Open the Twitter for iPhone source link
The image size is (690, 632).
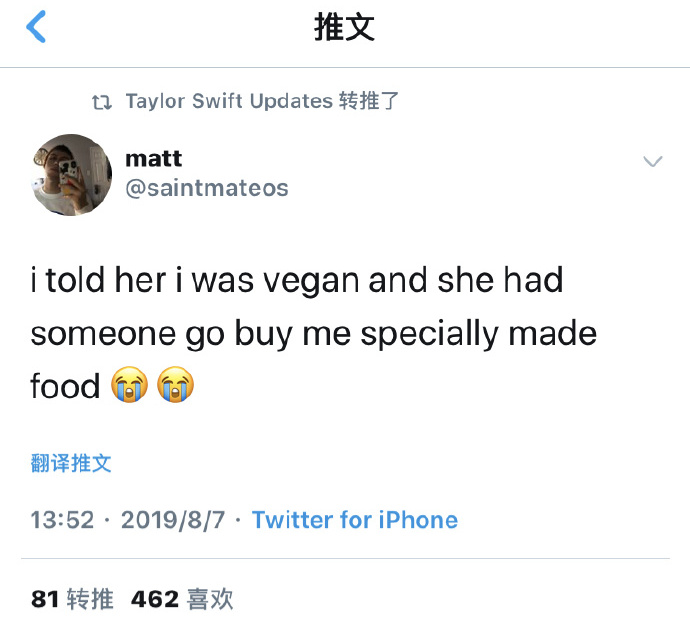pos(355,520)
